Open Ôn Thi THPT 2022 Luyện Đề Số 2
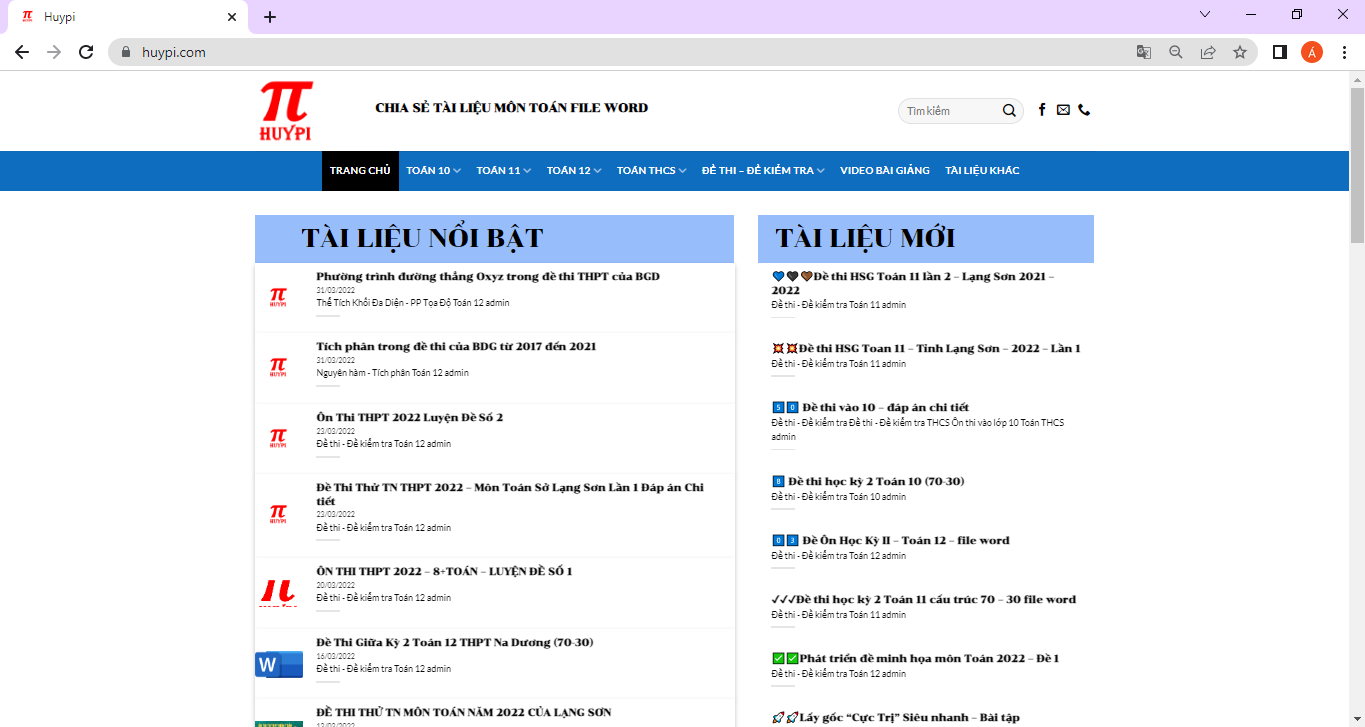The image size is (1365, 727). [x=410, y=418]
